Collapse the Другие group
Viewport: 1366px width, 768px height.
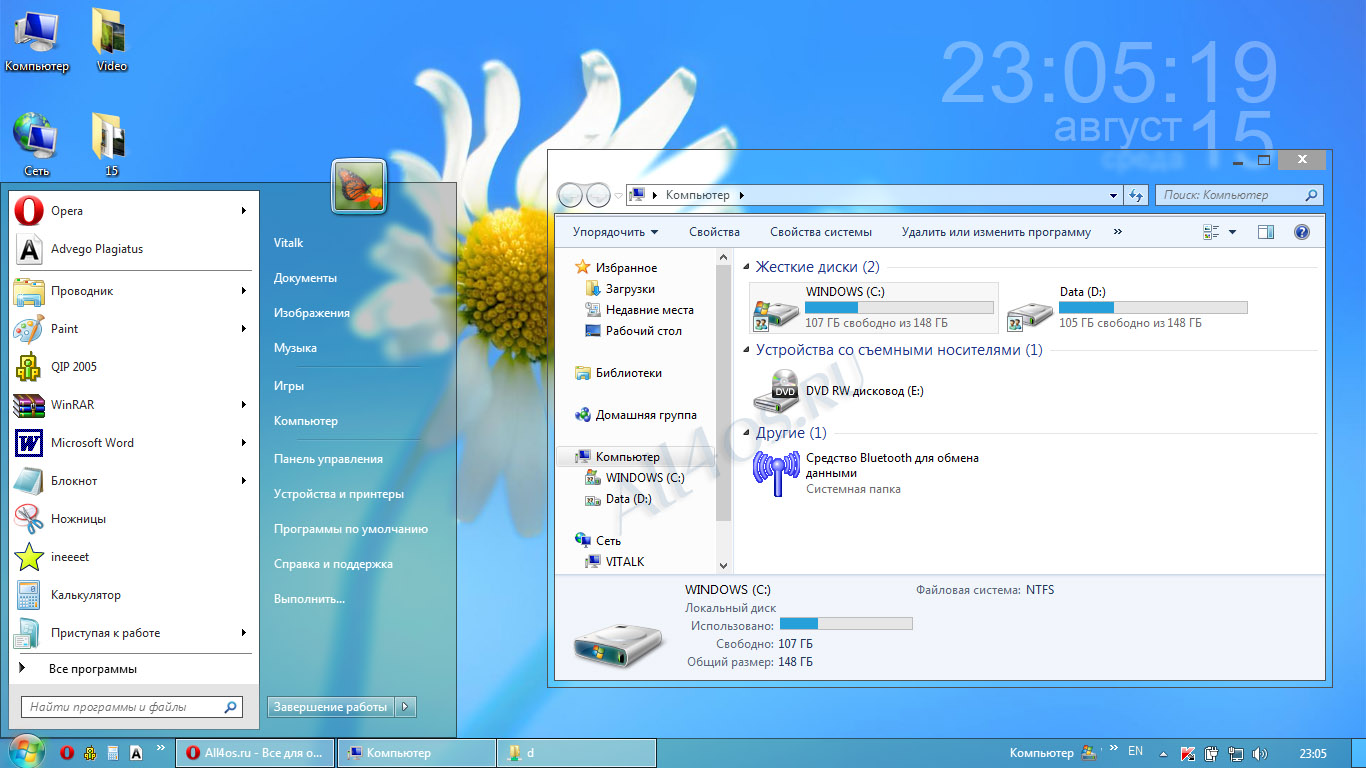[745, 434]
